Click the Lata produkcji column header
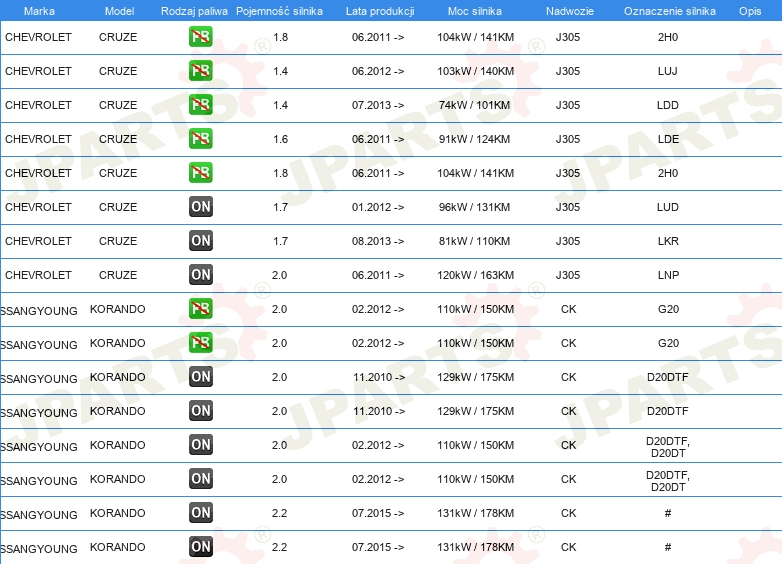 click(378, 10)
